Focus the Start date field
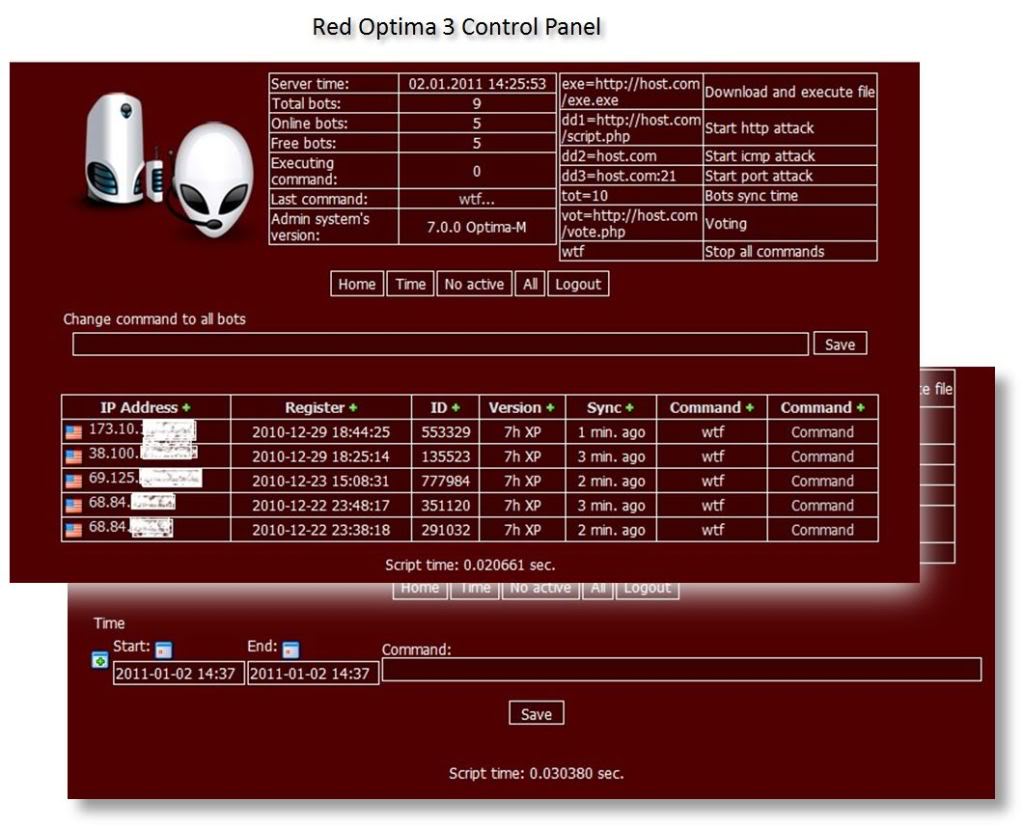 click(179, 673)
